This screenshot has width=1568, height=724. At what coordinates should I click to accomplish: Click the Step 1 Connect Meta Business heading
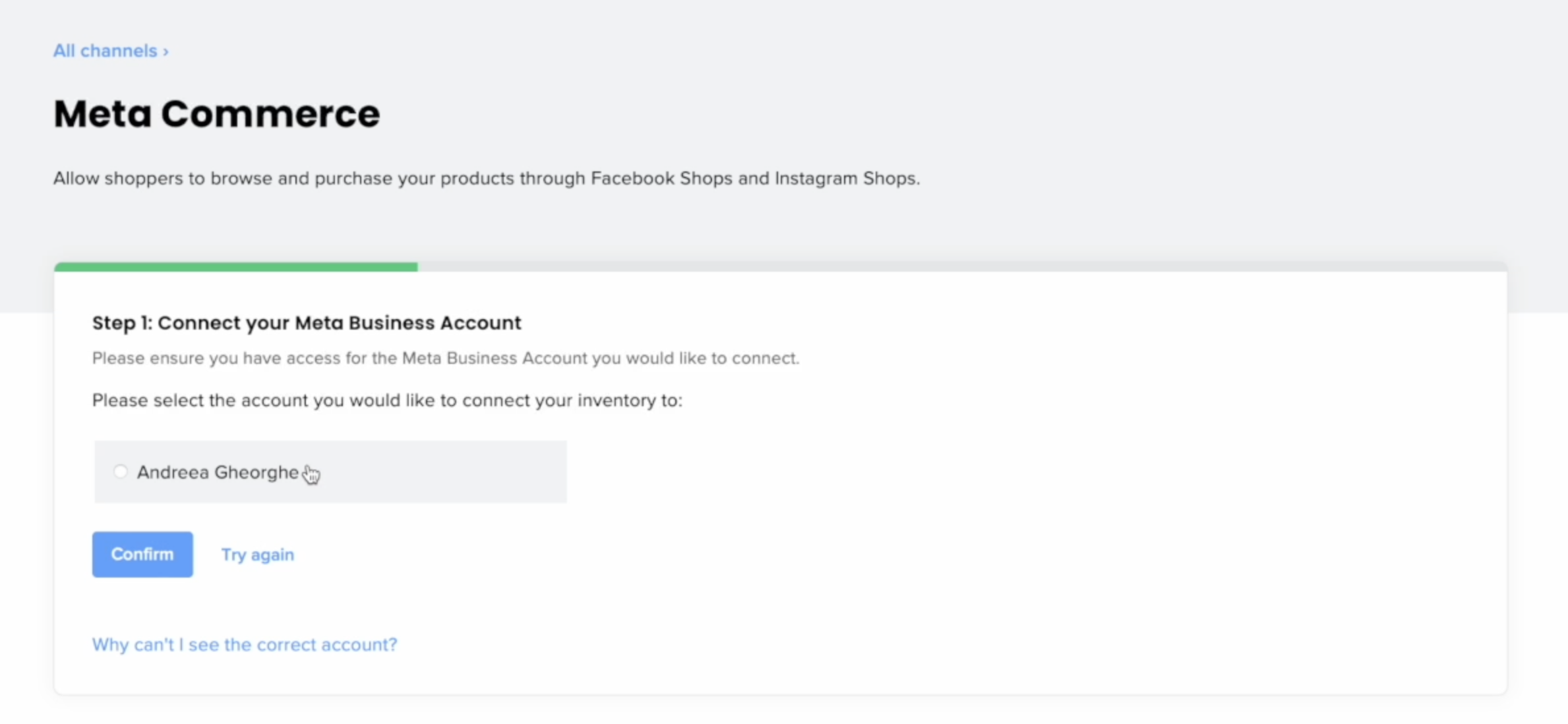pos(307,322)
